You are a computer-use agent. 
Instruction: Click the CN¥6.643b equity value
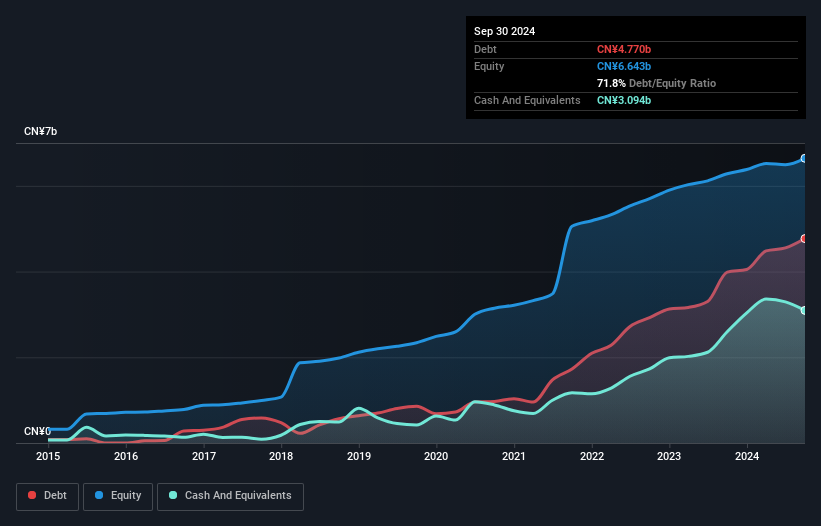pos(624,66)
